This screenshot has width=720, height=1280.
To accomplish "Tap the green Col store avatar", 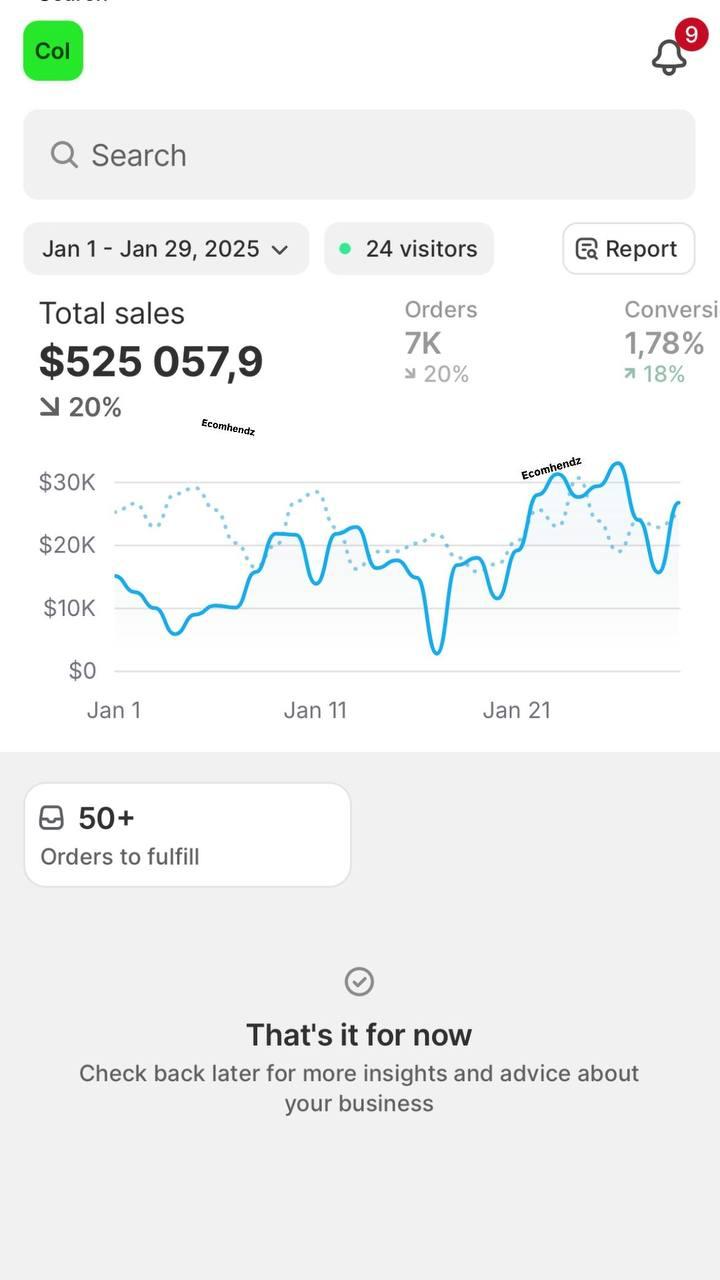I will [x=53, y=50].
